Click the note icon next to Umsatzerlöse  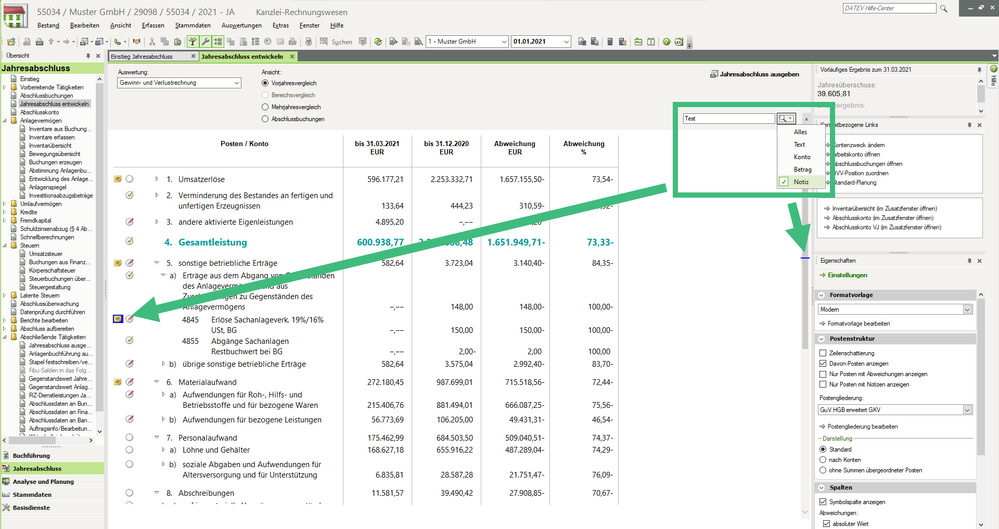click(x=118, y=178)
